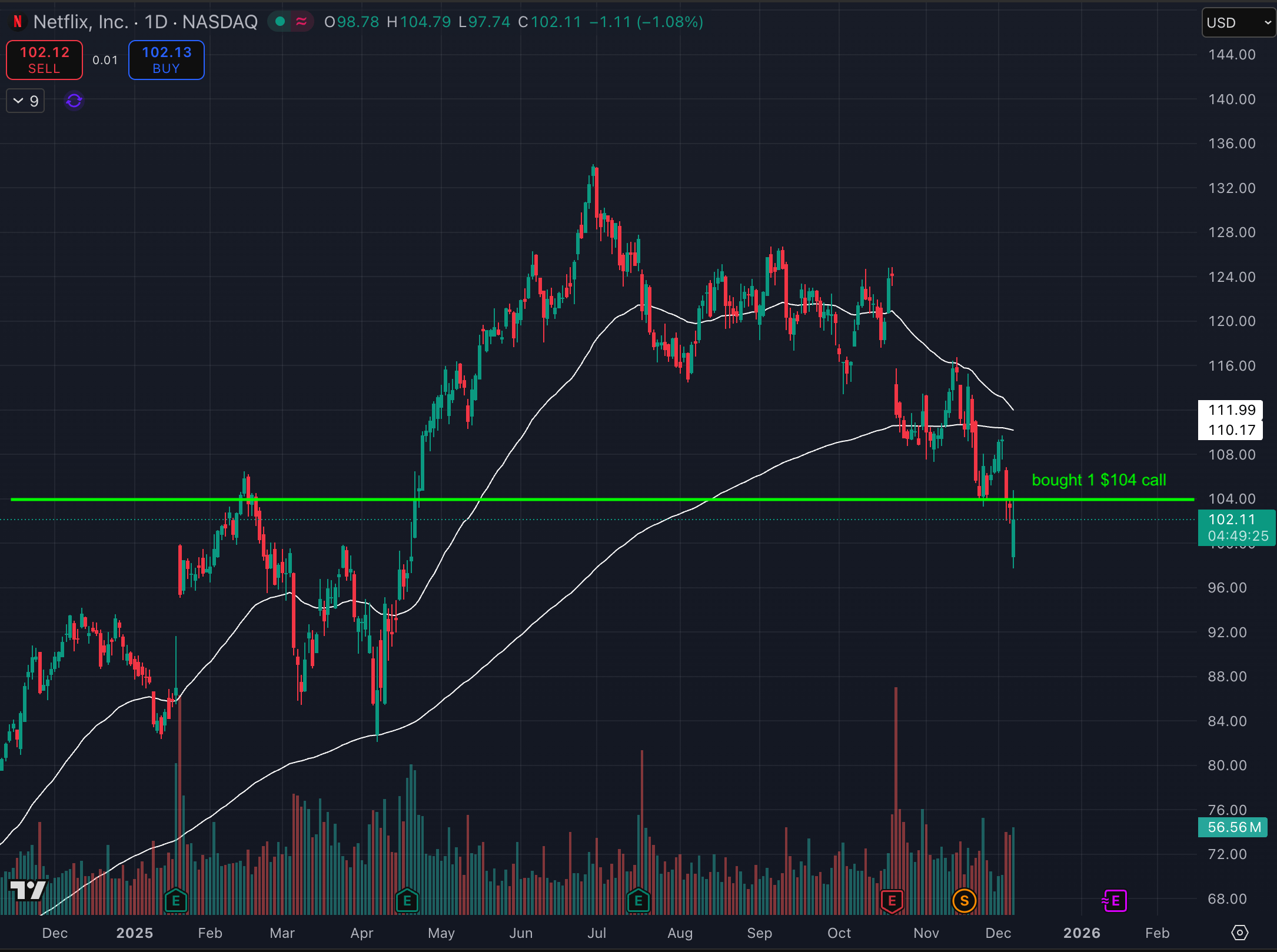Expand the lot size selector showing 9
1277x952 pixels.
[x=25, y=101]
